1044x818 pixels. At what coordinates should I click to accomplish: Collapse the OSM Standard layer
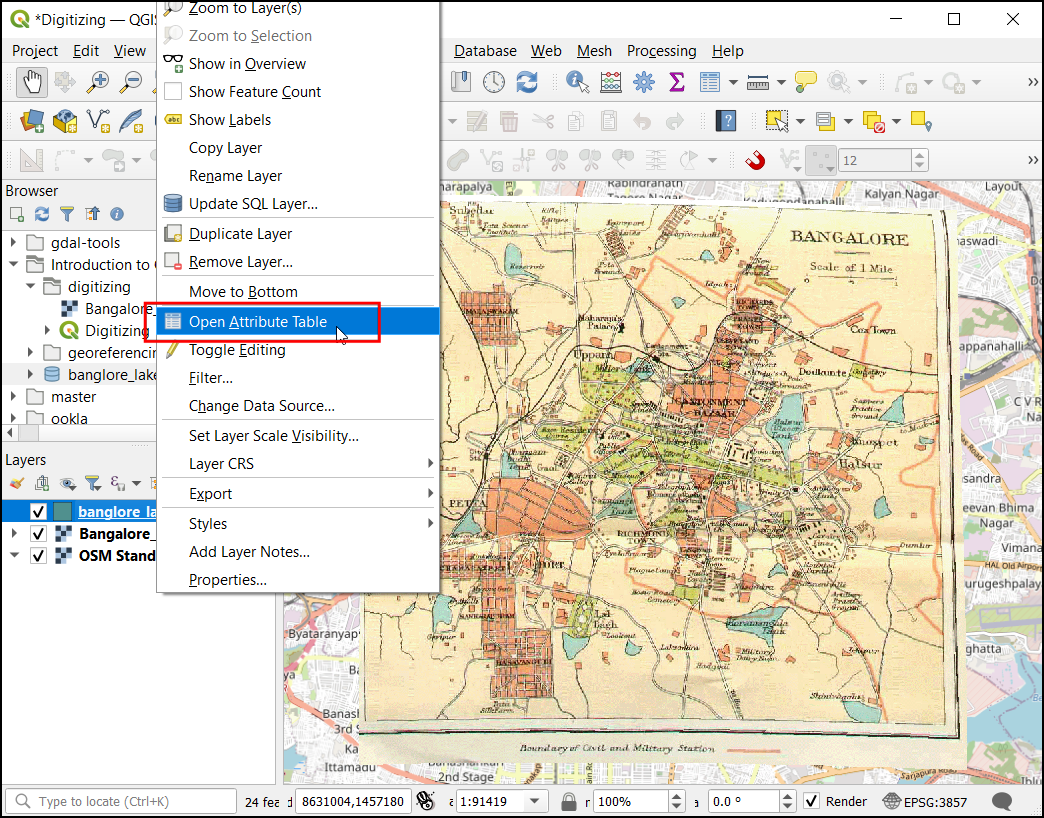click(14, 556)
